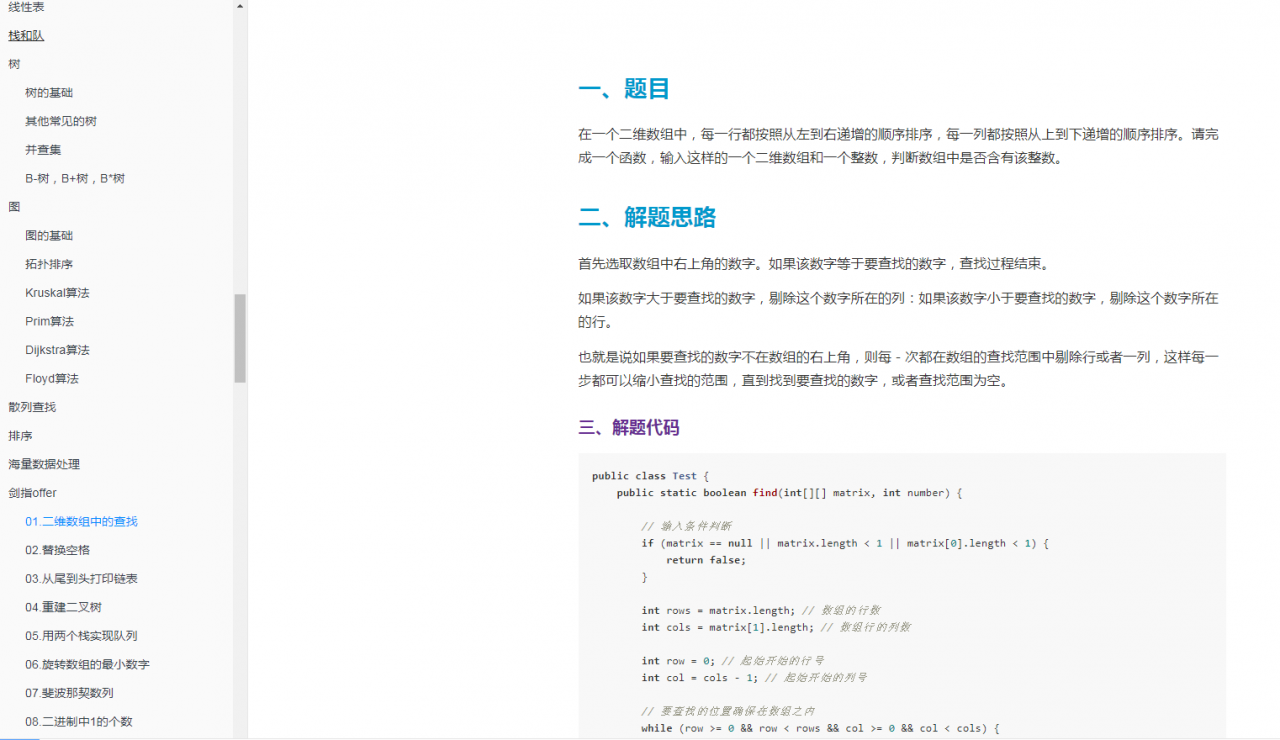The width and height of the screenshot is (1280, 740).
Task: Click the '// 输入条件判断' code comment
Action: point(687,526)
